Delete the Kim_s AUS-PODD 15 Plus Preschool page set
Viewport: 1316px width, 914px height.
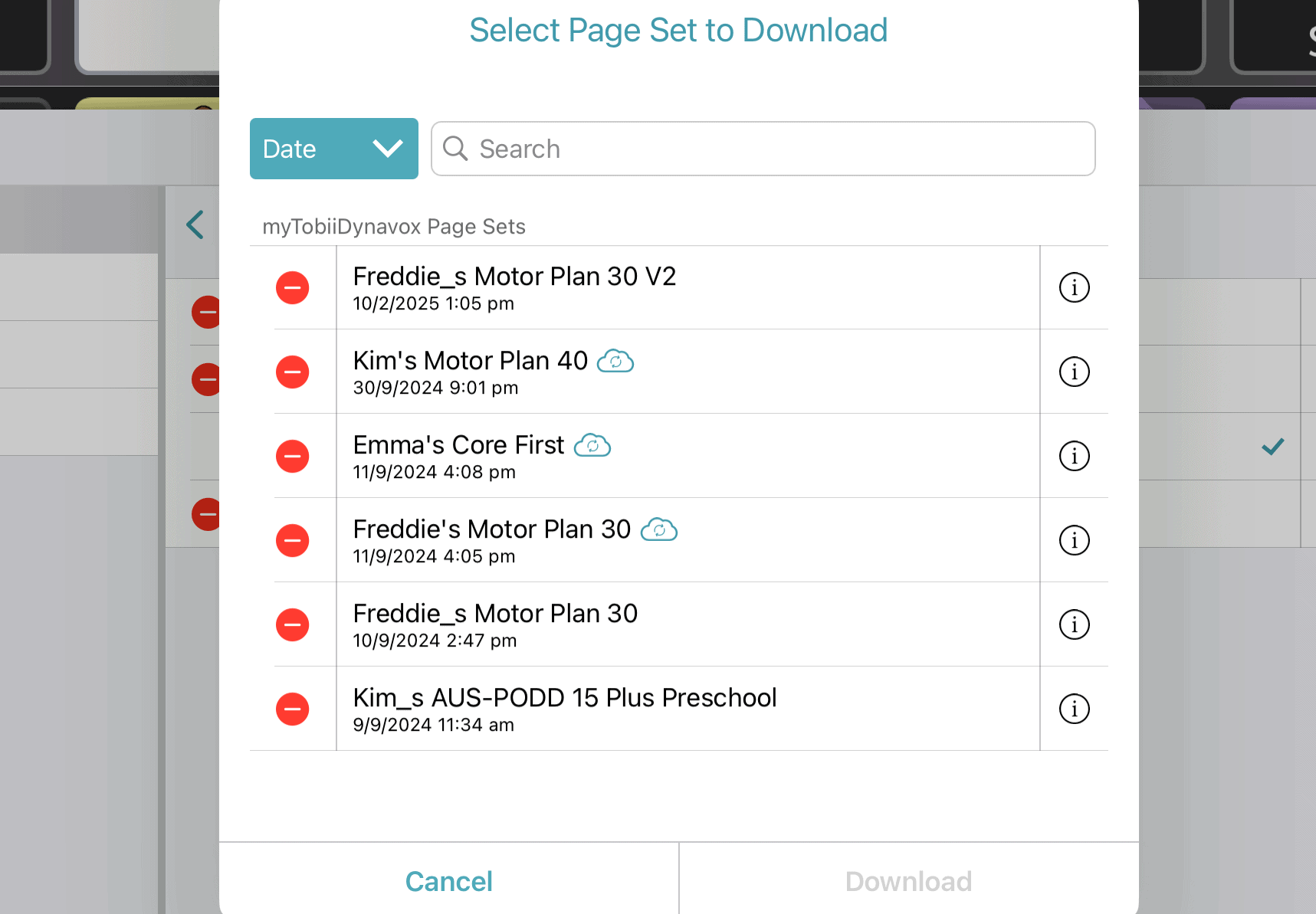(x=292, y=709)
